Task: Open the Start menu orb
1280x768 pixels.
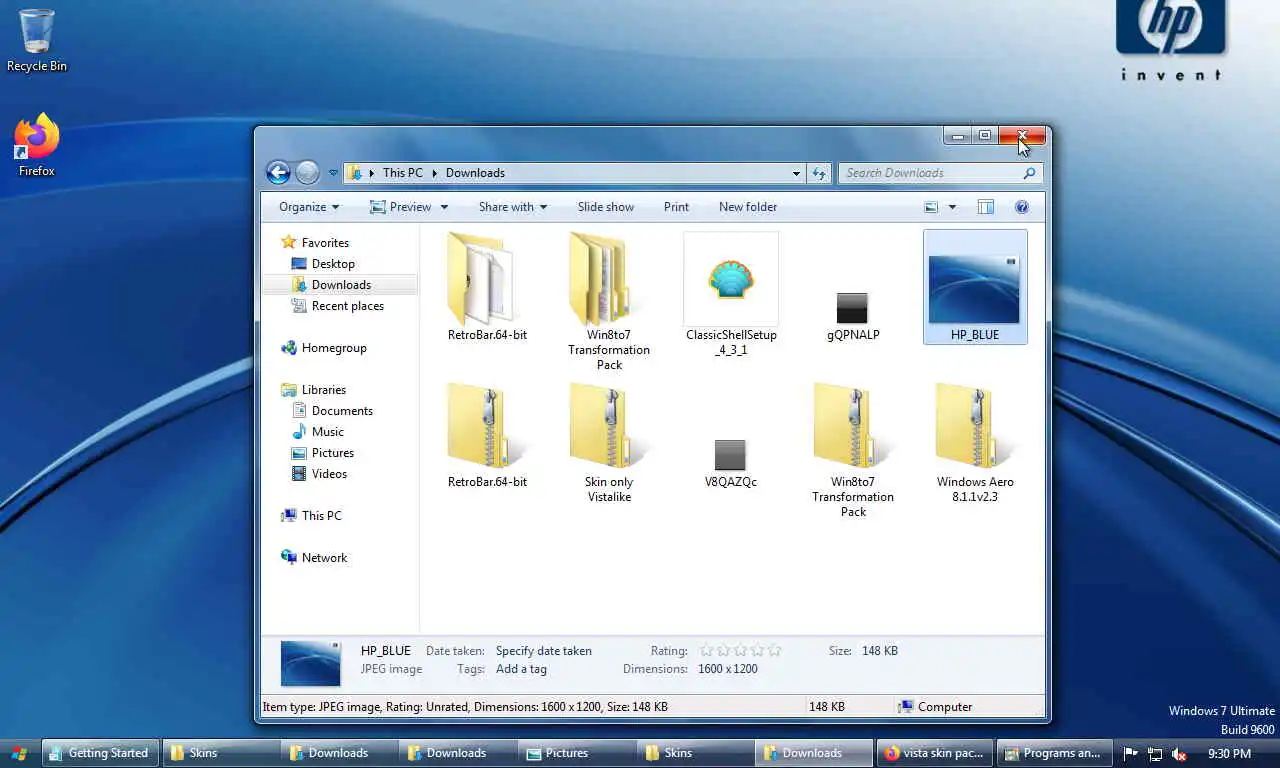Action: (19, 753)
